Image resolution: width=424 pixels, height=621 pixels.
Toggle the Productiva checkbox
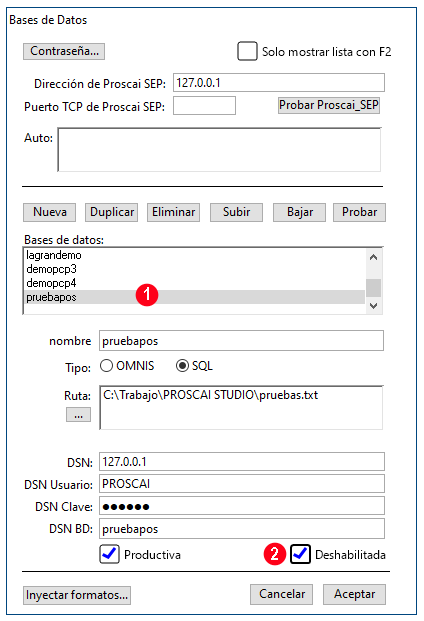[x=109, y=554]
